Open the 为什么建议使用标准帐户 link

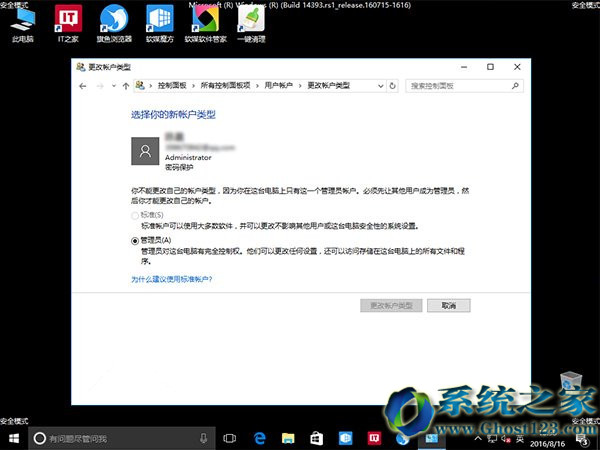pos(171,280)
